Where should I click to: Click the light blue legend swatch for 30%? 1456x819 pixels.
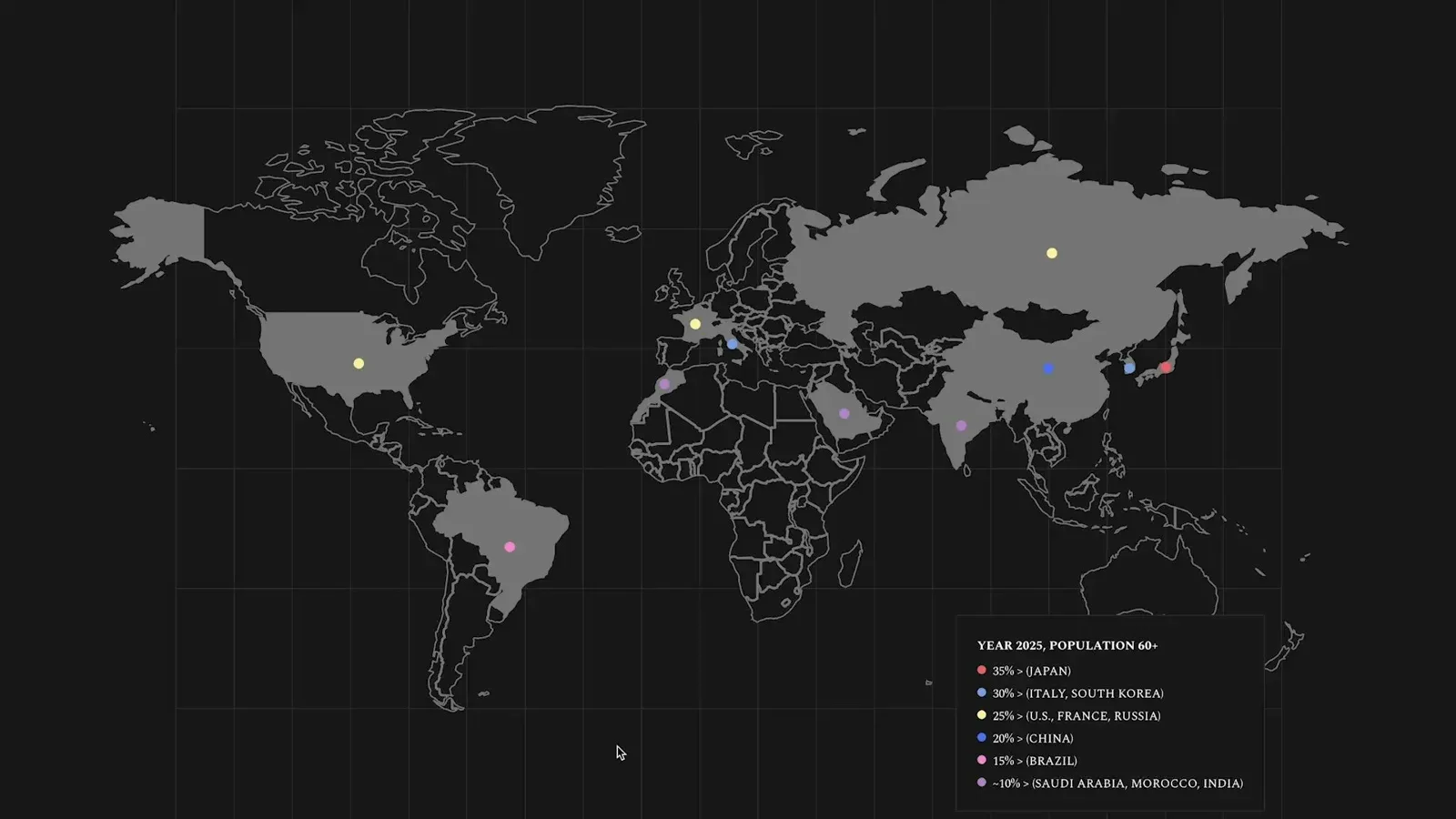click(x=982, y=693)
